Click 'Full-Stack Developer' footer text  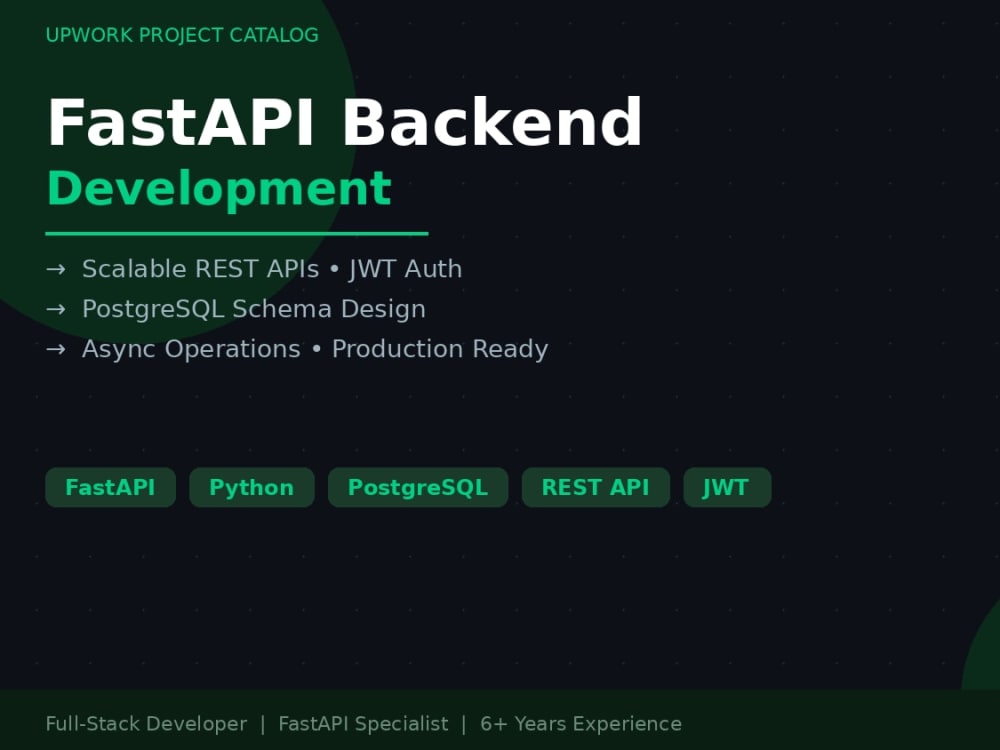click(x=146, y=724)
